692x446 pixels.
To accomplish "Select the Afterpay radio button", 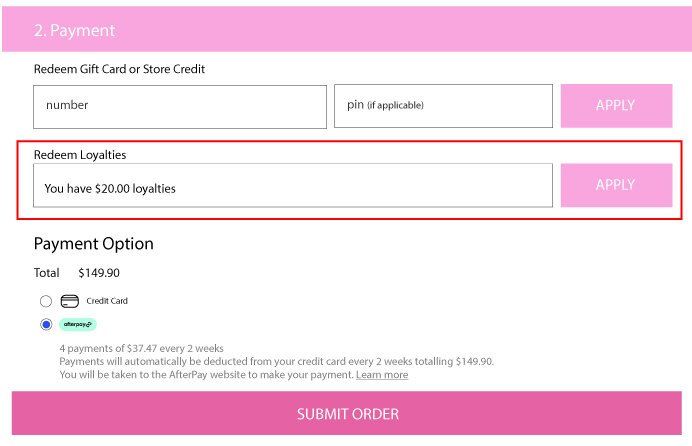I will coord(46,324).
